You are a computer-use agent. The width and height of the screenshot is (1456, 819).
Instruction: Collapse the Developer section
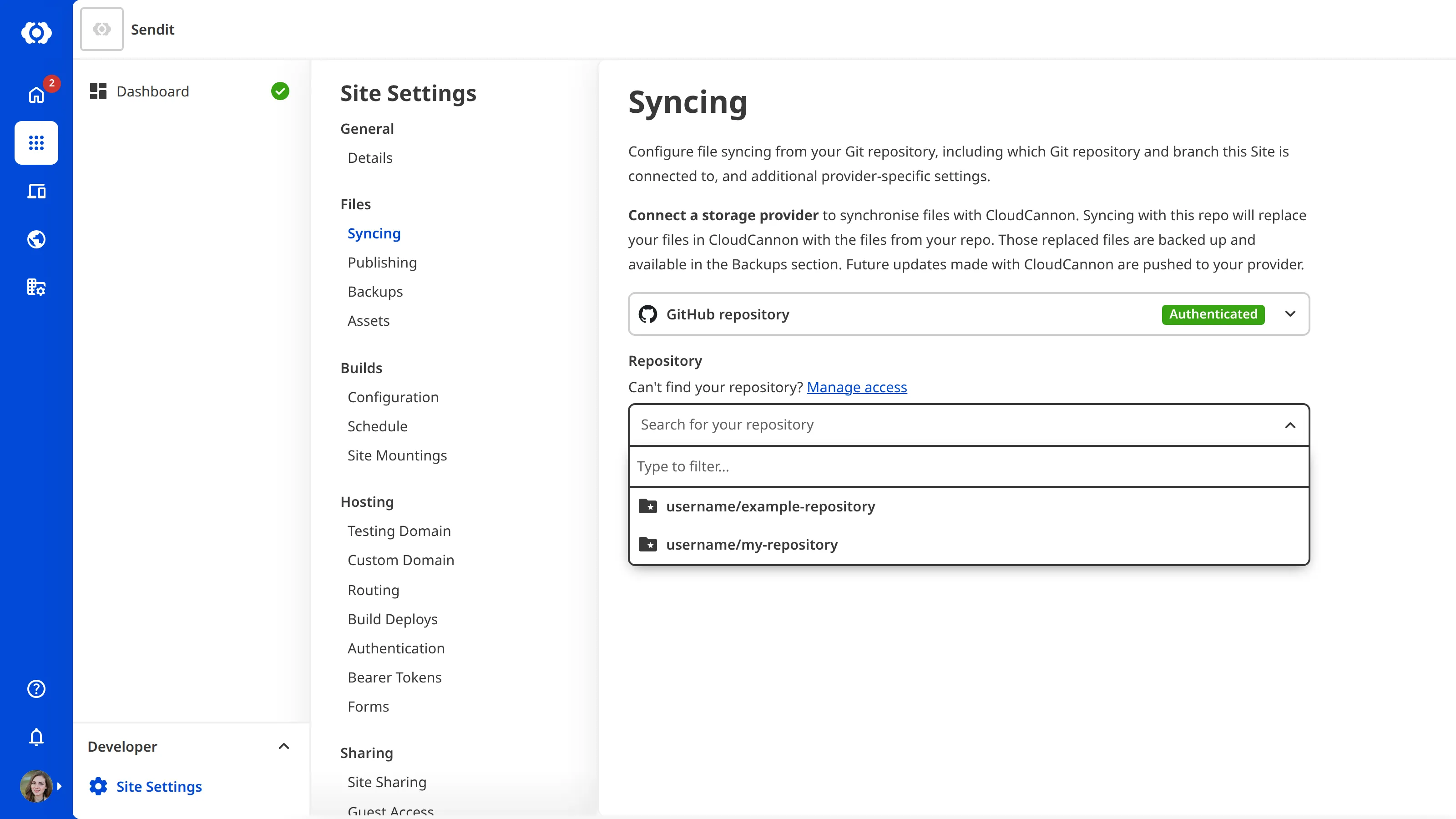pyautogui.click(x=284, y=746)
